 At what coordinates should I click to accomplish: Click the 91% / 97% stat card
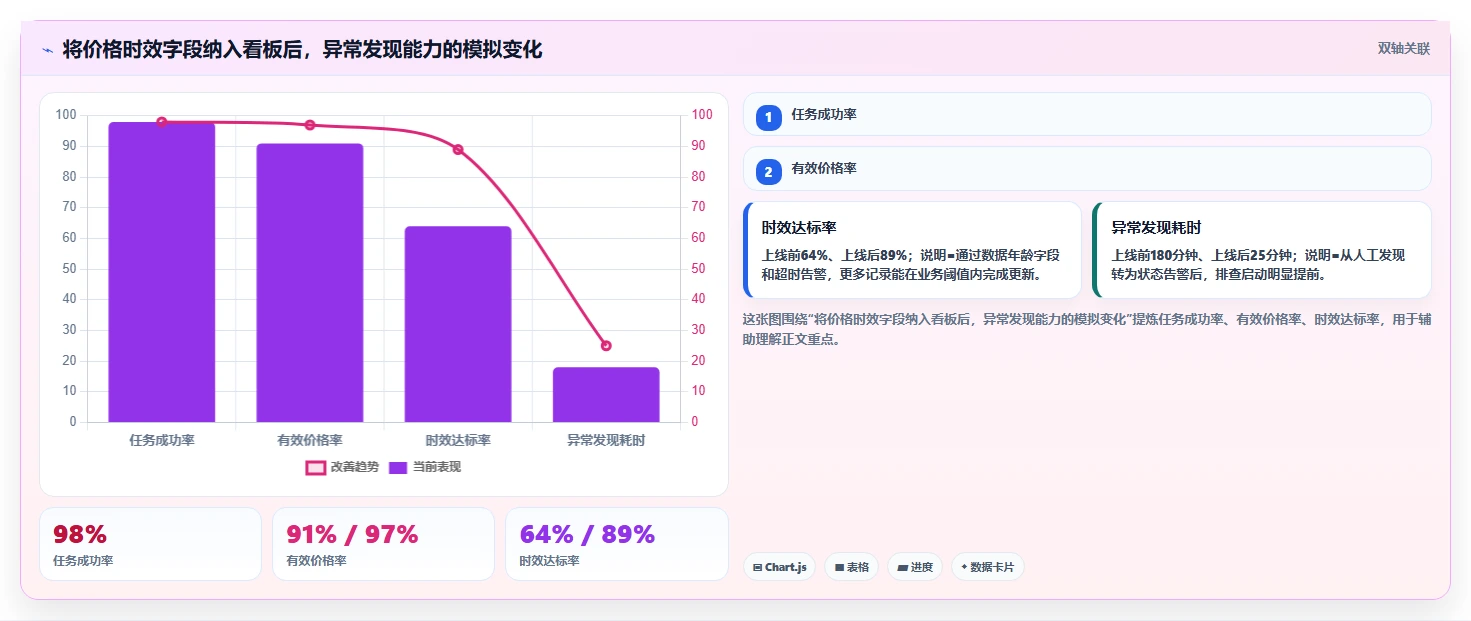coord(383,544)
